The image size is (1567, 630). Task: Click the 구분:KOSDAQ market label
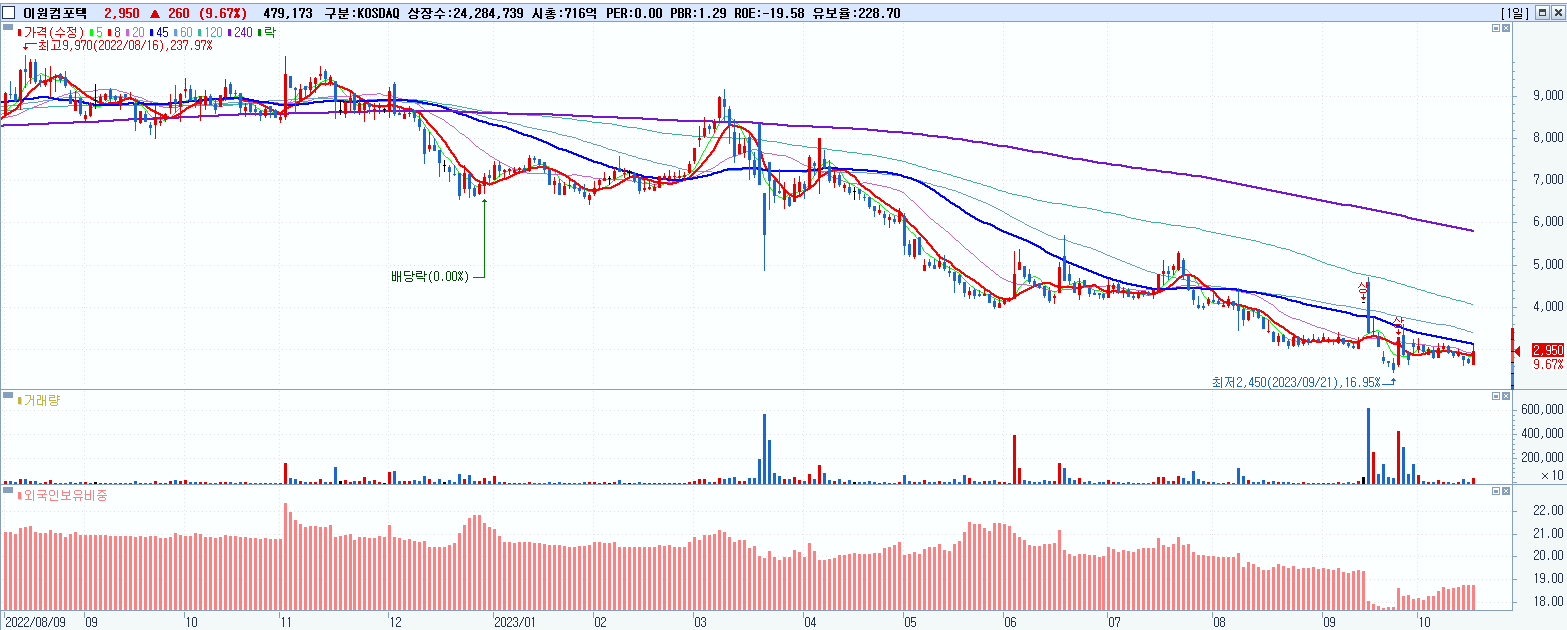pos(361,13)
